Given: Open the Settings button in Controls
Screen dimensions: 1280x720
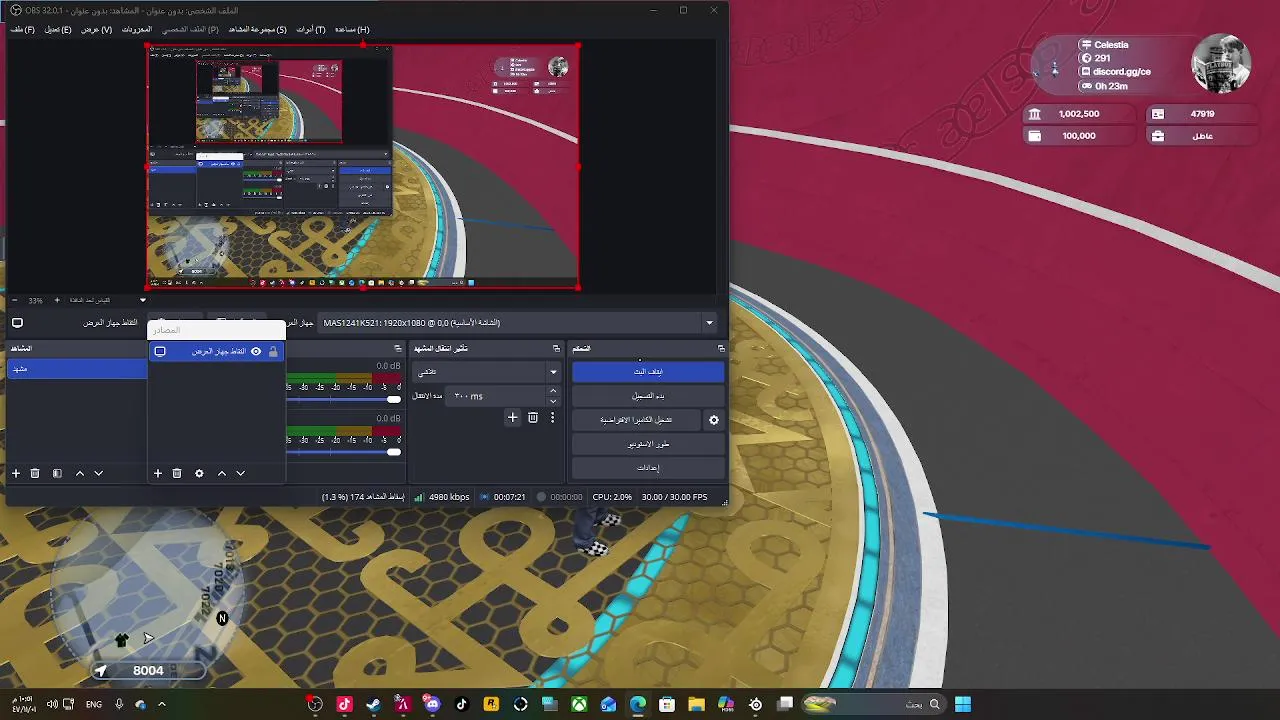Looking at the screenshot, I should [x=648, y=468].
